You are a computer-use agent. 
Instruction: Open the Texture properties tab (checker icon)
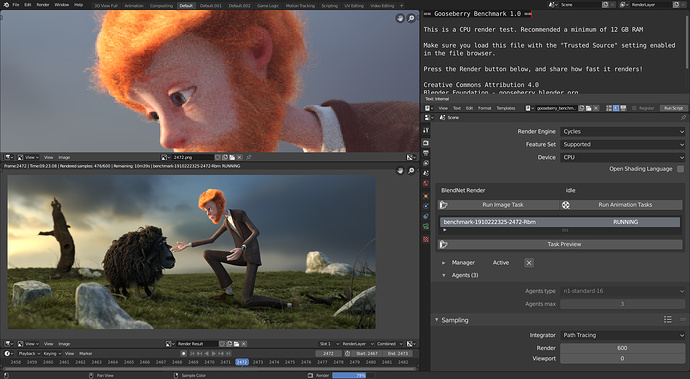426,239
